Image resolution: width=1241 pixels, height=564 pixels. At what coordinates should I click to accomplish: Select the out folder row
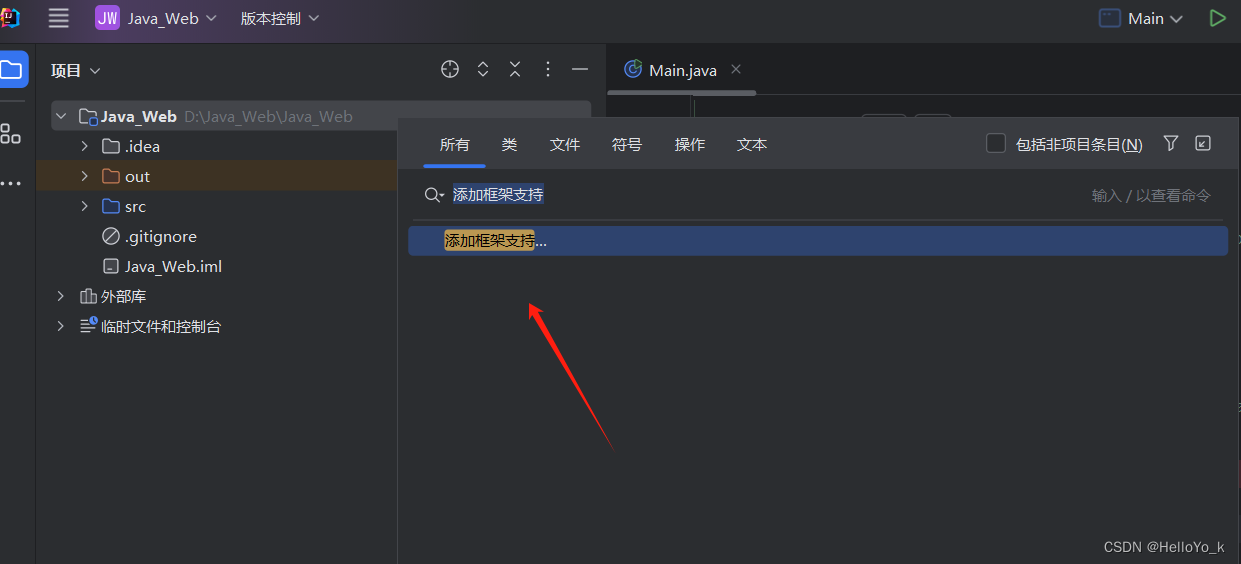(x=217, y=176)
